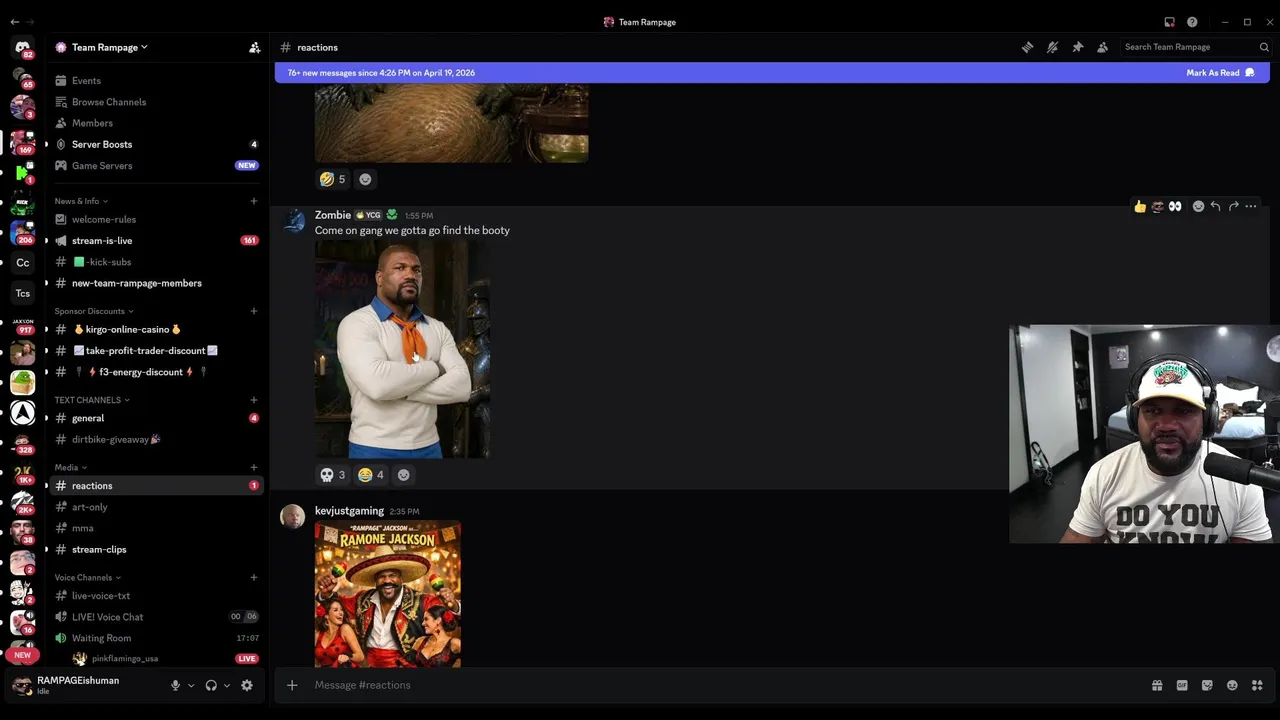Click the new messages banner text
Screen dimensions: 1280x720
pyautogui.click(x=381, y=73)
